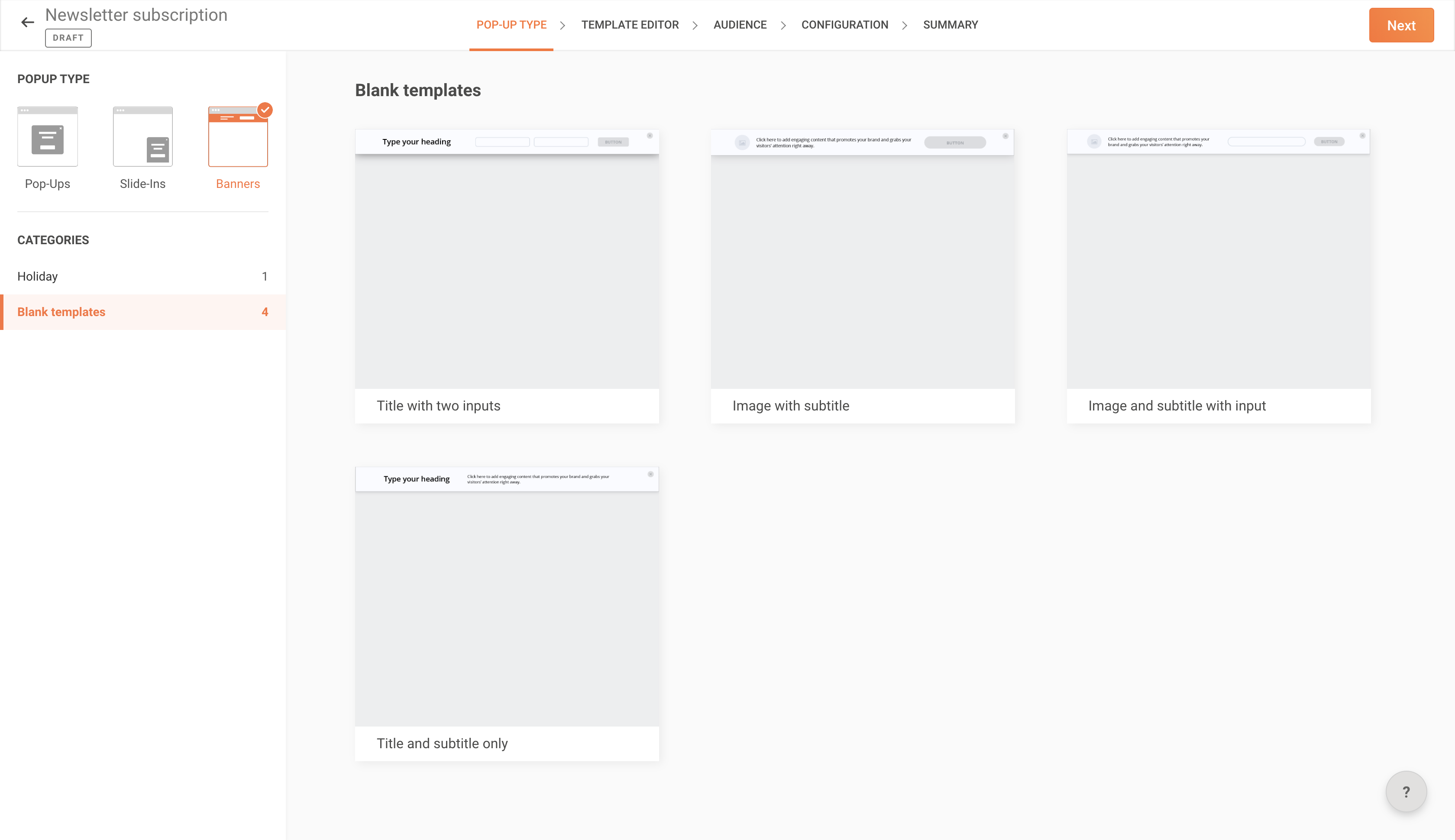
Task: Click close icon on Image with subtitle preview
Action: pos(1006,136)
